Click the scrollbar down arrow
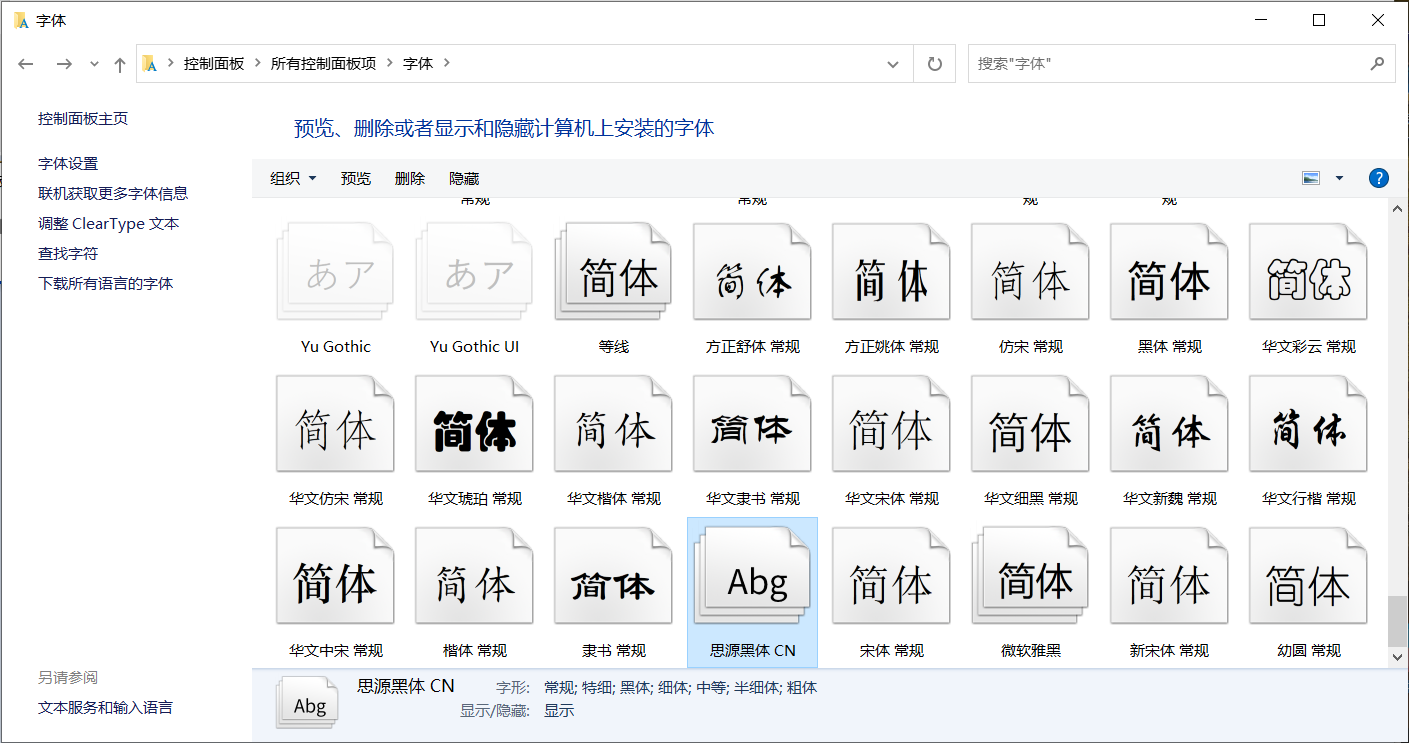 pos(1398,657)
